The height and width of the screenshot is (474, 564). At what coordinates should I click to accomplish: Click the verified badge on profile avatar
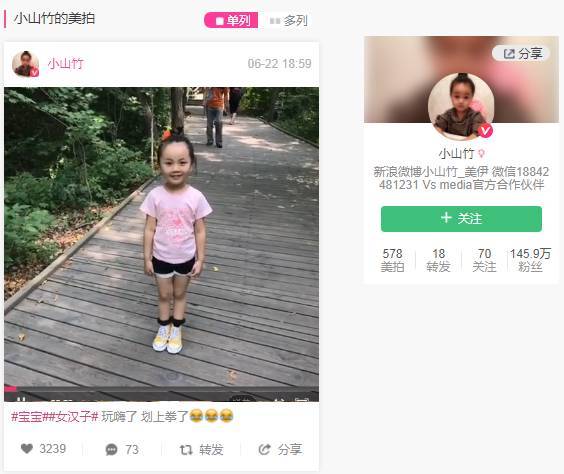point(485,130)
